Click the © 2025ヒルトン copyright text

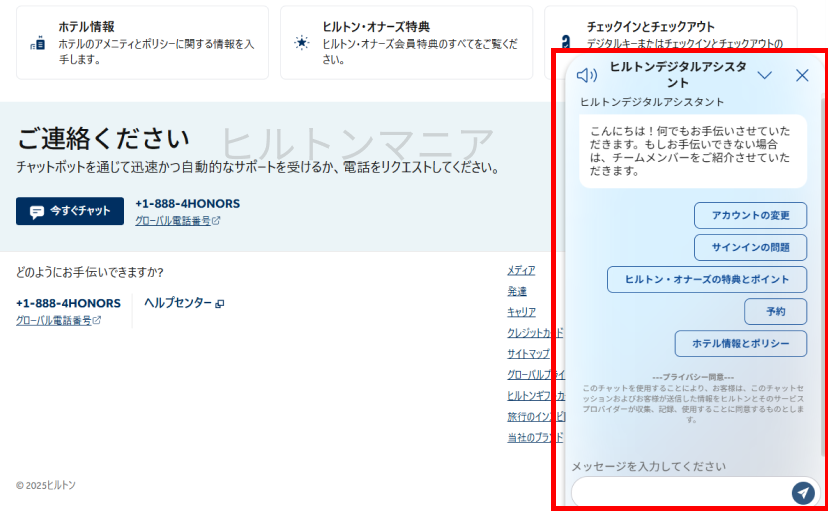(46, 485)
